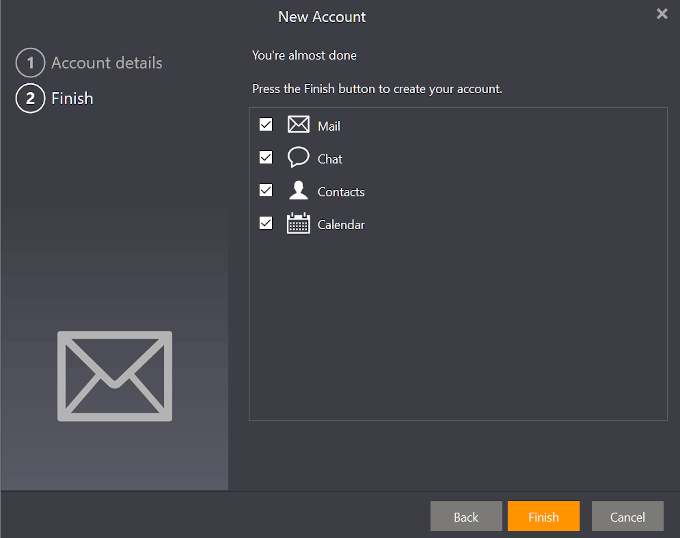Click the Calendar label text

[x=341, y=225]
